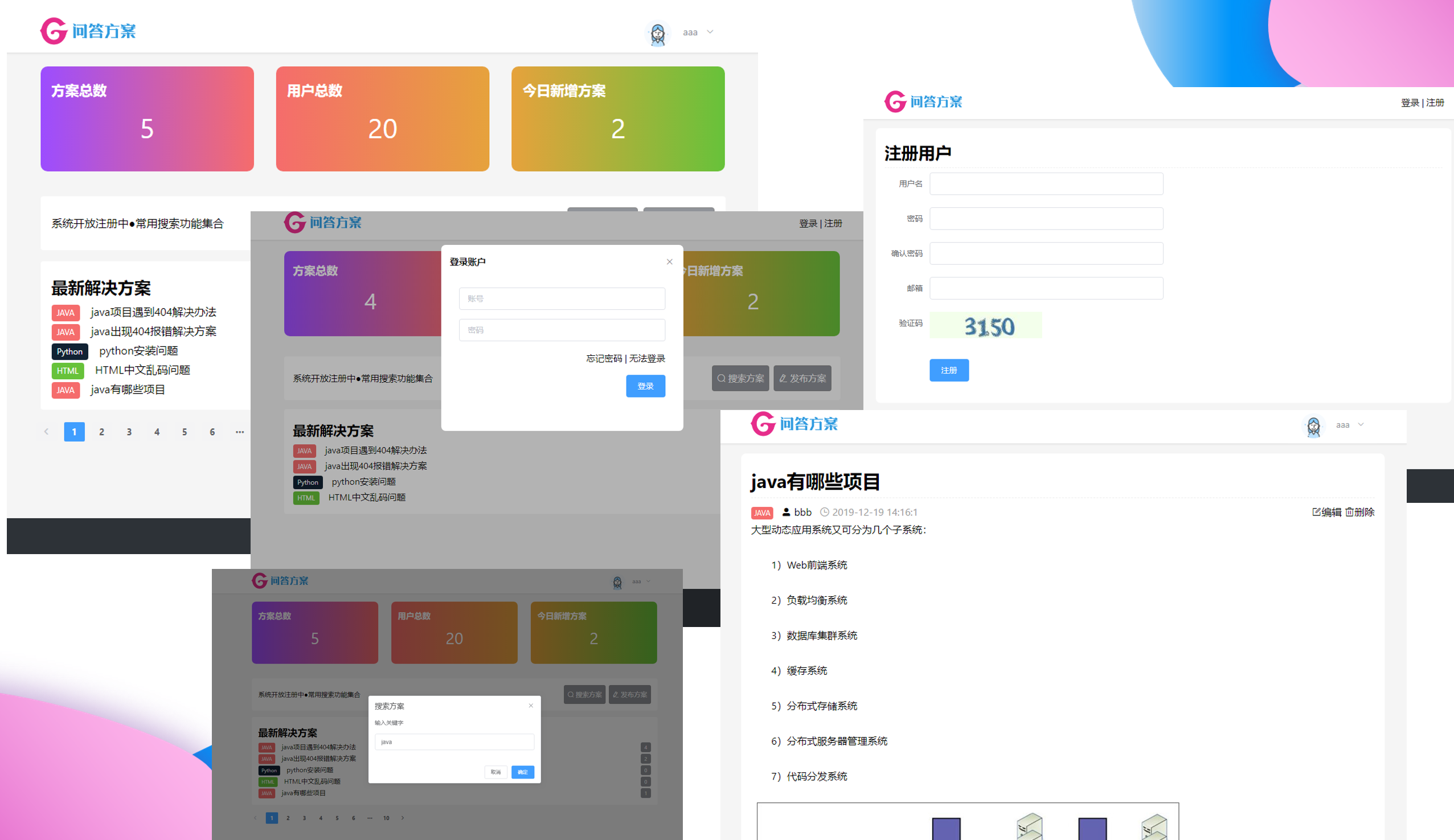Click the 发布方案 publish button with pencil icon
Screen dimensions: 1454x840
point(802,379)
